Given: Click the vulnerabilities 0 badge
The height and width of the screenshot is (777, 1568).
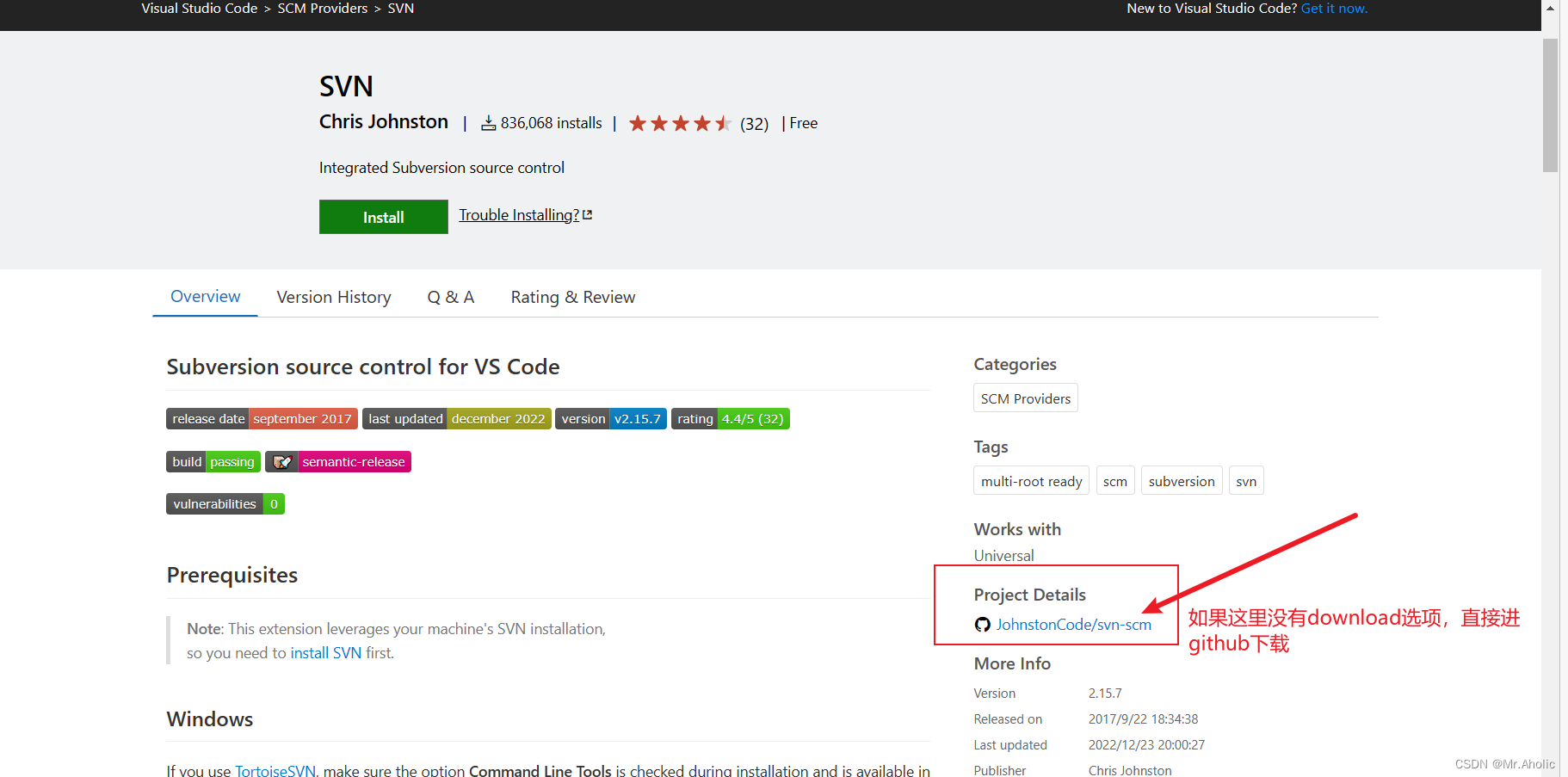Looking at the screenshot, I should 225,504.
